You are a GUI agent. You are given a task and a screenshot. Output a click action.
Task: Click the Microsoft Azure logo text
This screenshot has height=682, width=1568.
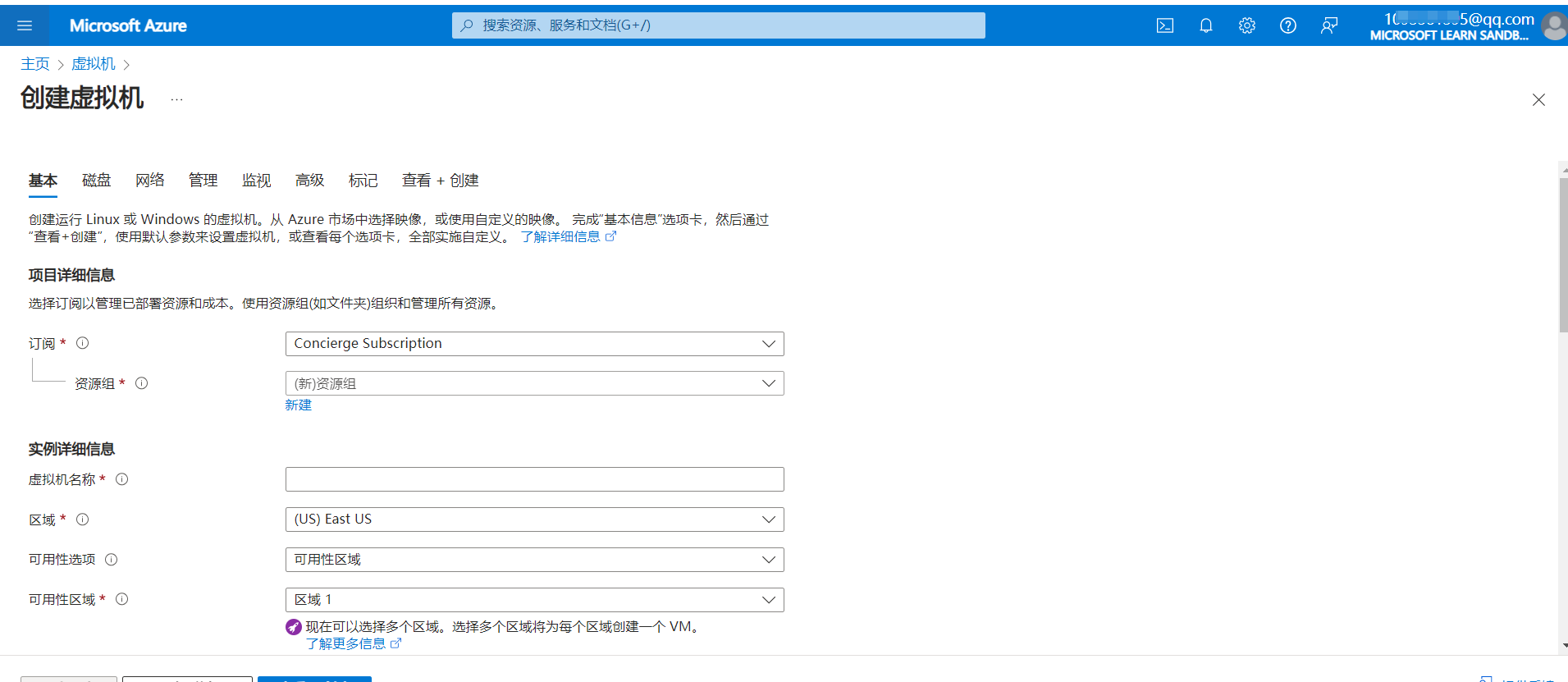[128, 25]
